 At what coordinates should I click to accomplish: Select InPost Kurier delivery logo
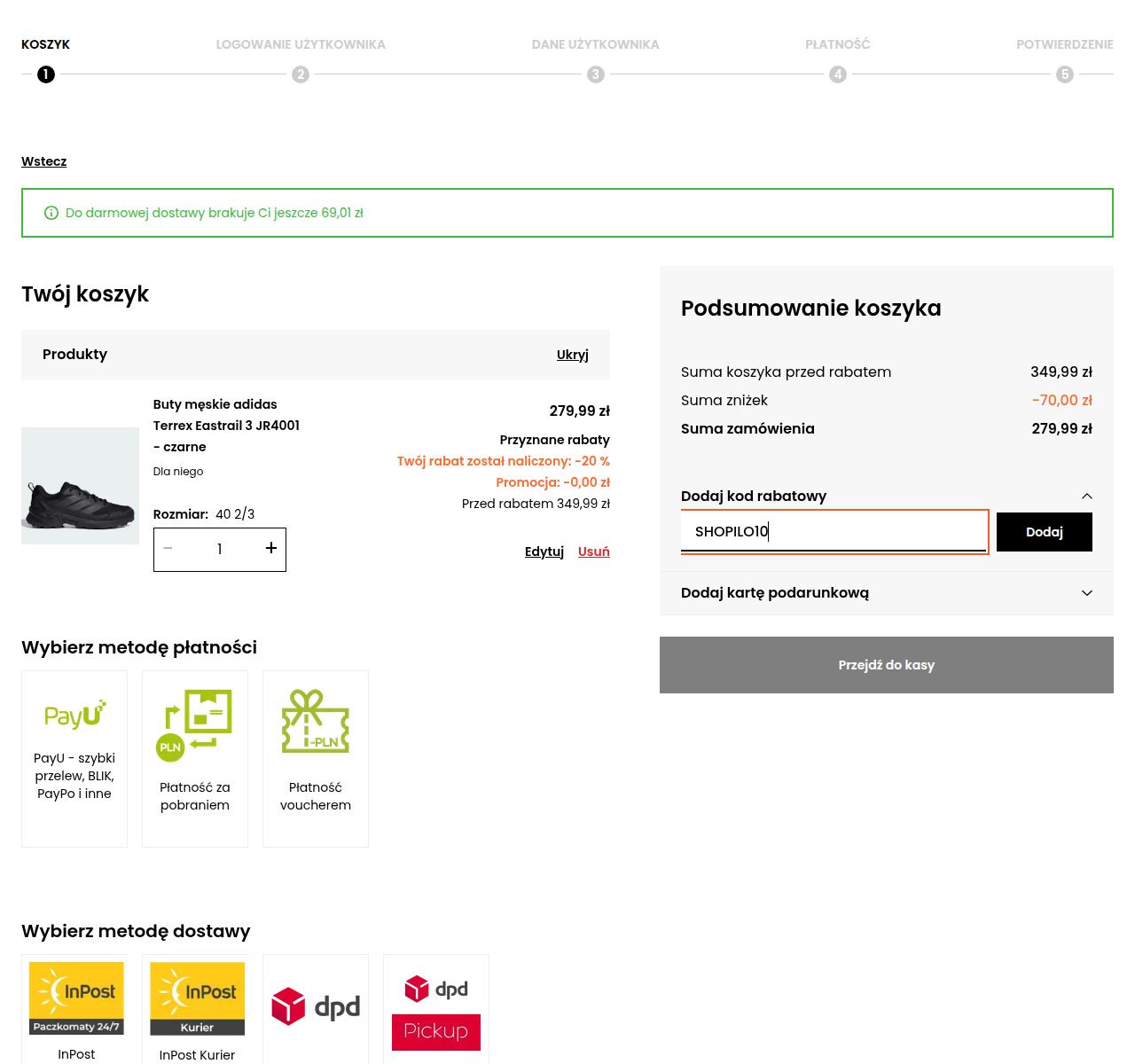[x=197, y=998]
